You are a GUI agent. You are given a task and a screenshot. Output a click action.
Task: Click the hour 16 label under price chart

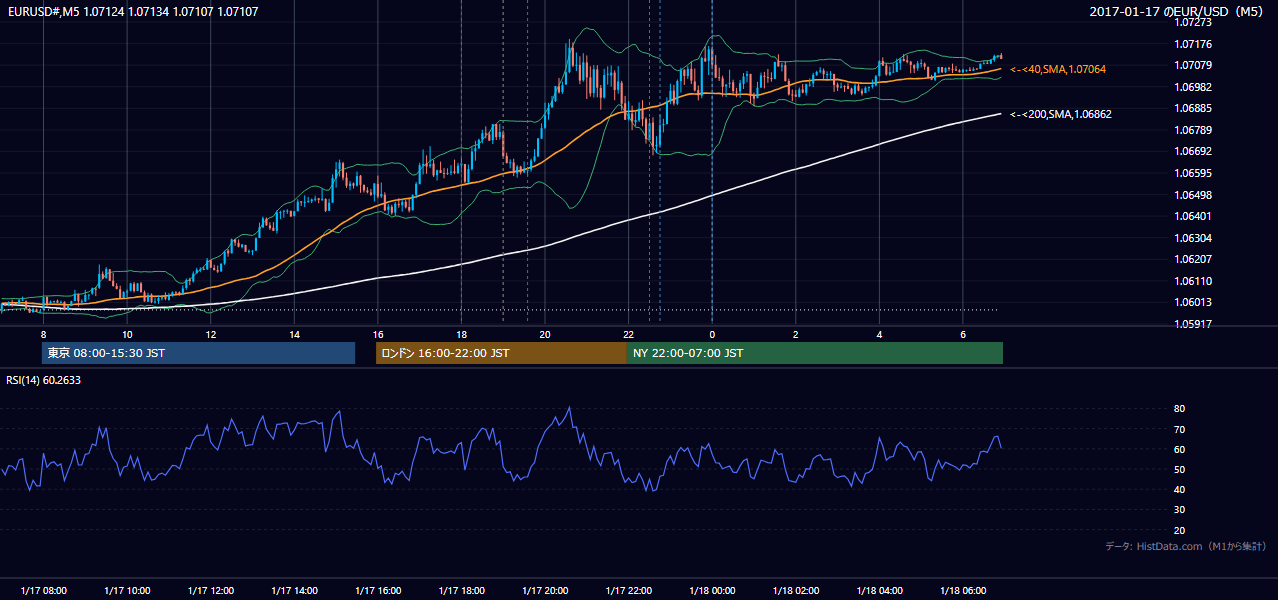pos(378,334)
